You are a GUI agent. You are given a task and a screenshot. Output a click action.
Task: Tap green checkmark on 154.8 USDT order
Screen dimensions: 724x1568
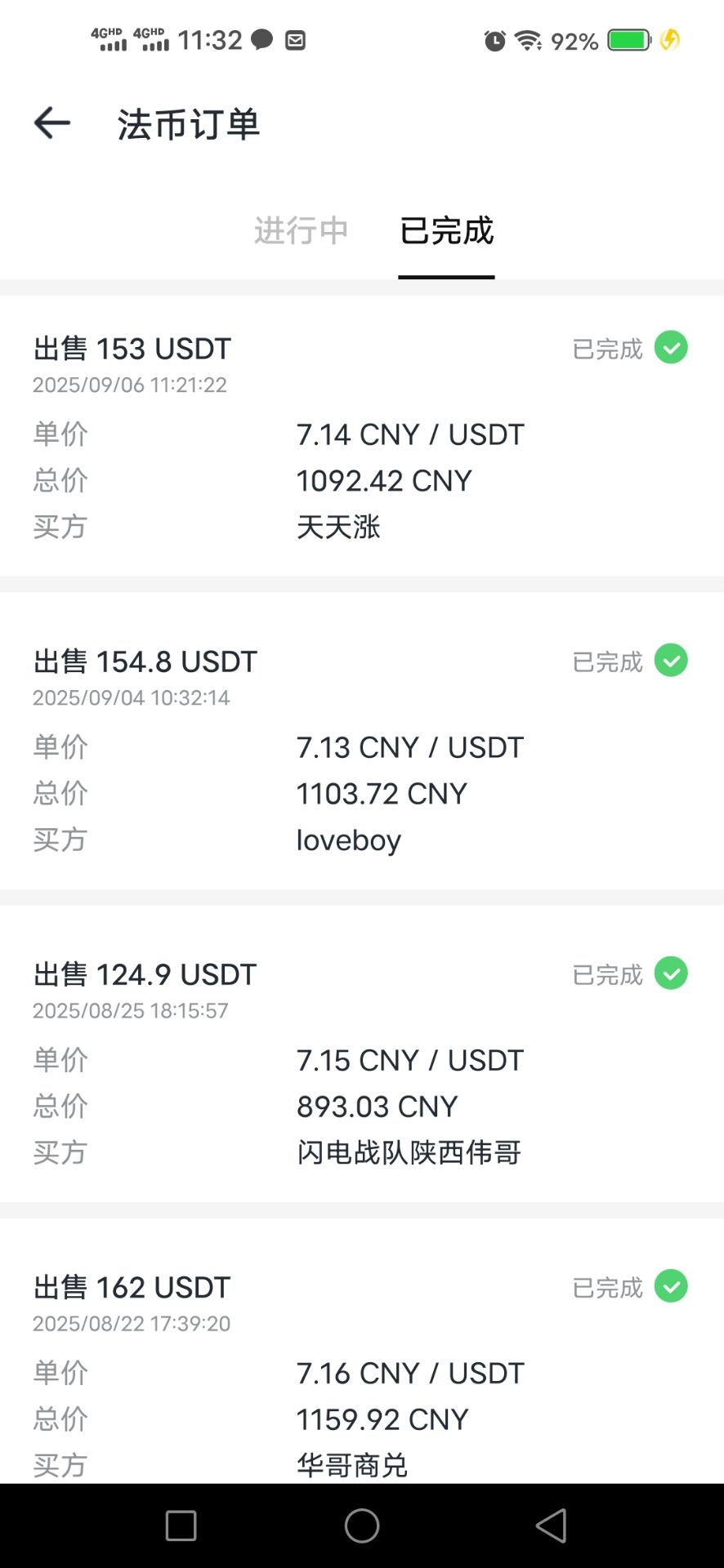coord(671,661)
